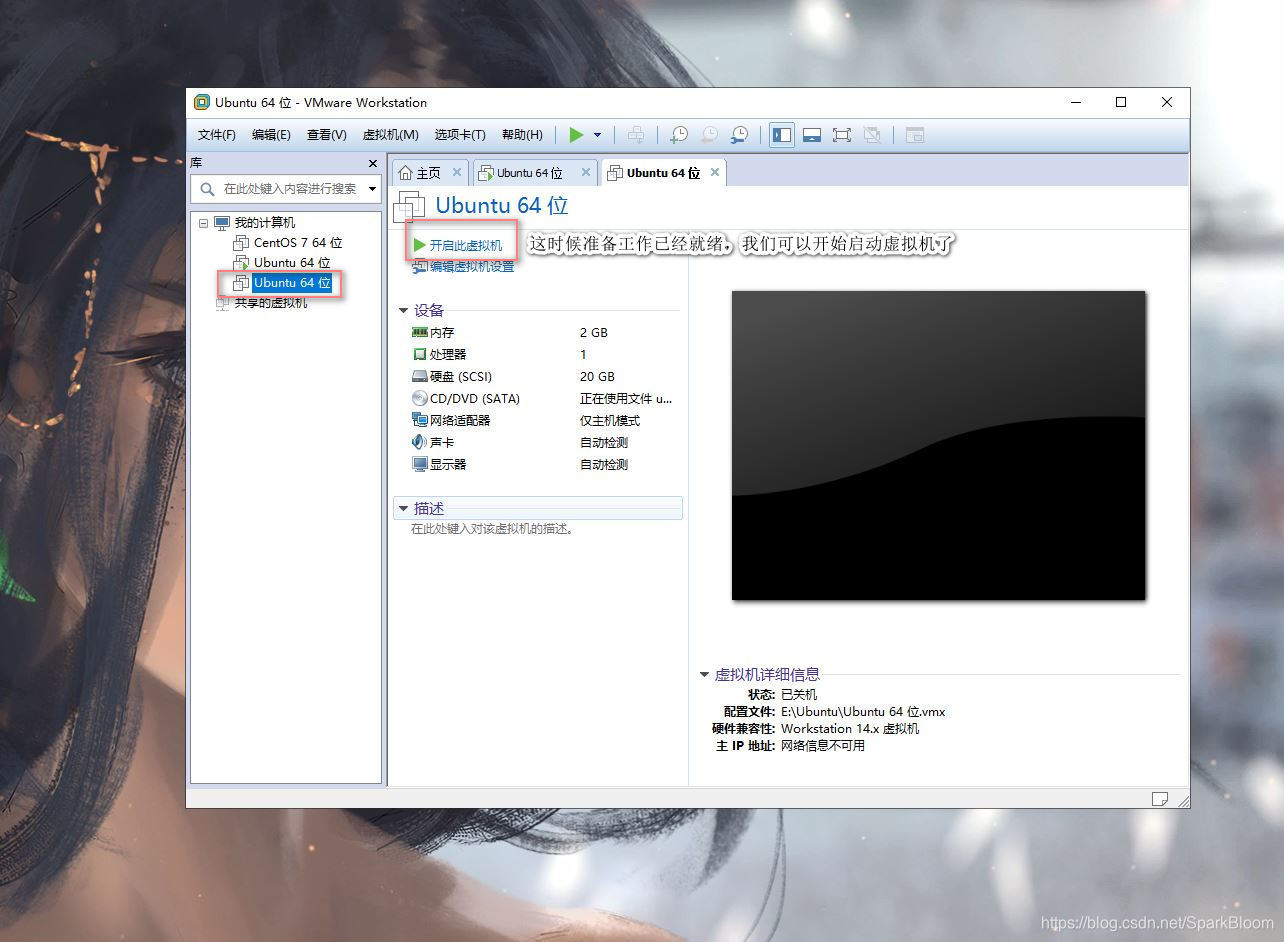Click the Workstation 14.x 虚拟机 compatibility text
The width and height of the screenshot is (1284, 942).
(x=850, y=728)
